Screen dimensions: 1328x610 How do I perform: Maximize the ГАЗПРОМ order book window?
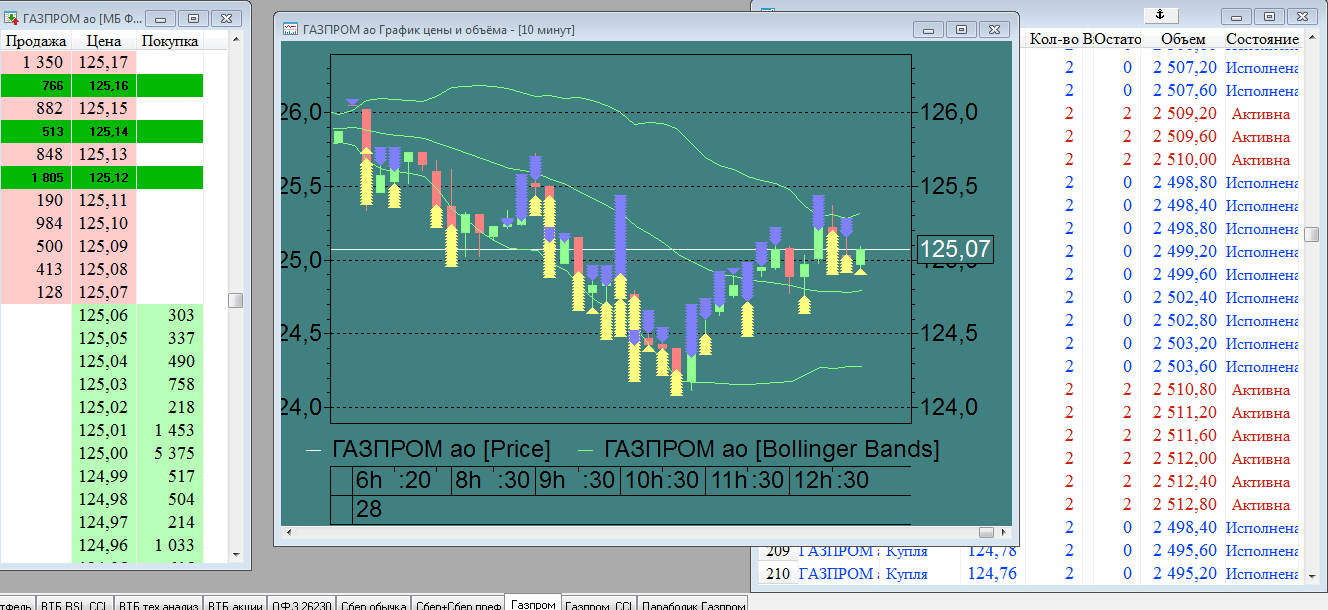click(195, 18)
